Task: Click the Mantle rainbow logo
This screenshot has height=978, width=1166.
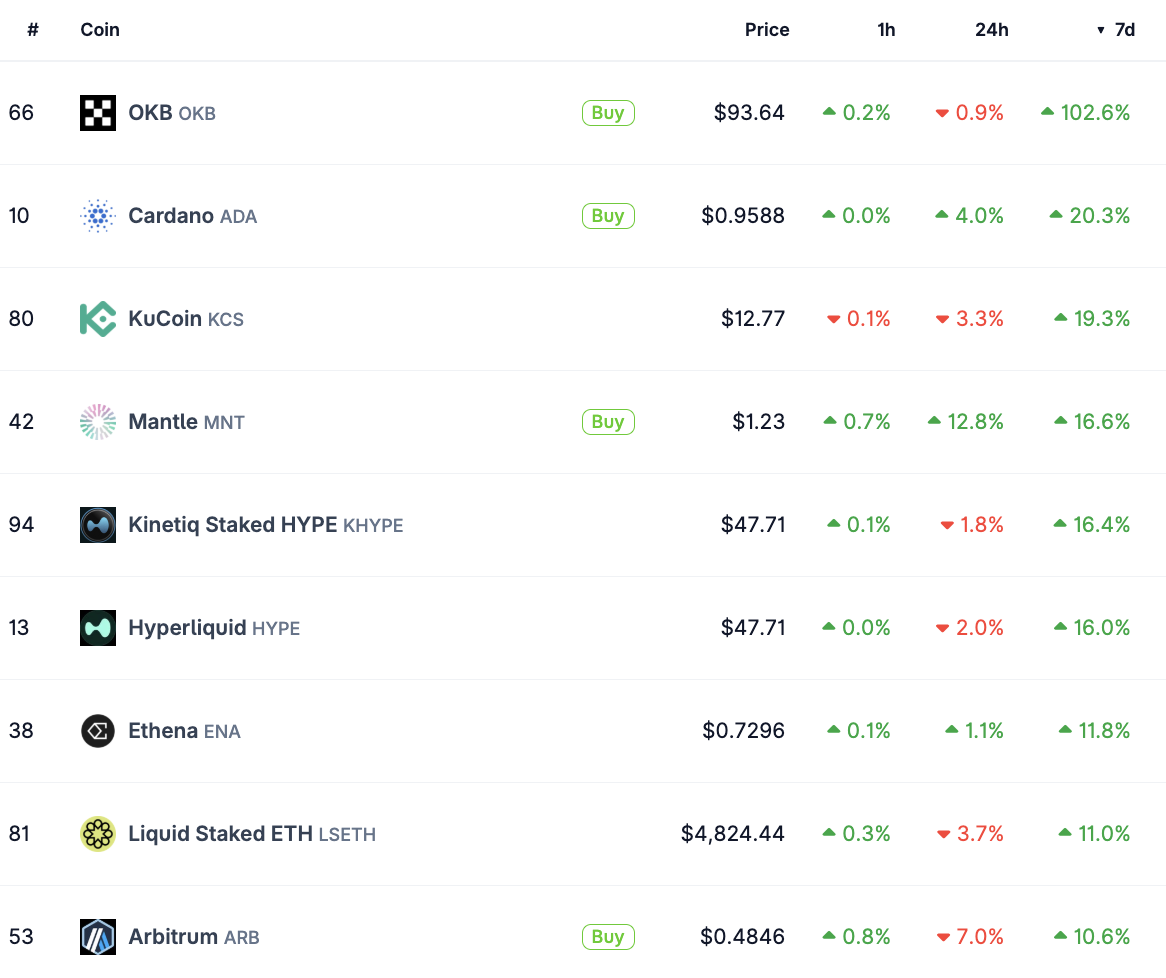Action: tap(97, 421)
